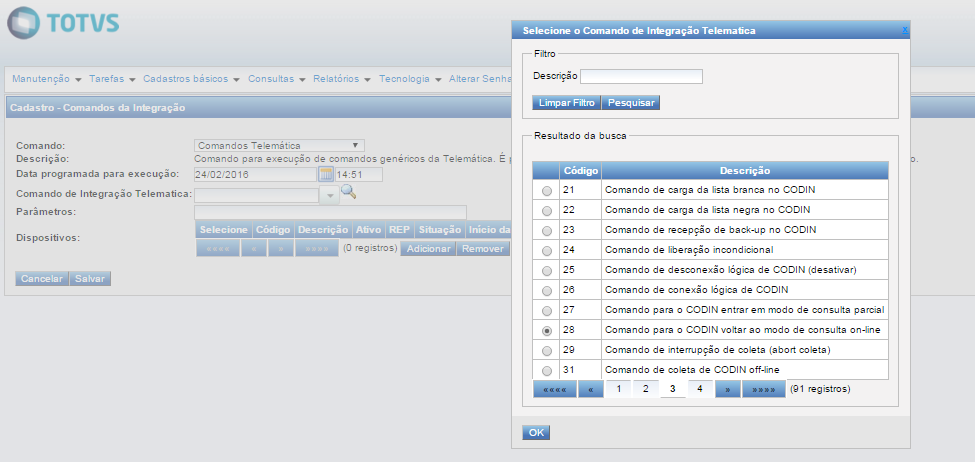The image size is (975, 462).
Task: Go to results page 2
Action: click(646, 389)
